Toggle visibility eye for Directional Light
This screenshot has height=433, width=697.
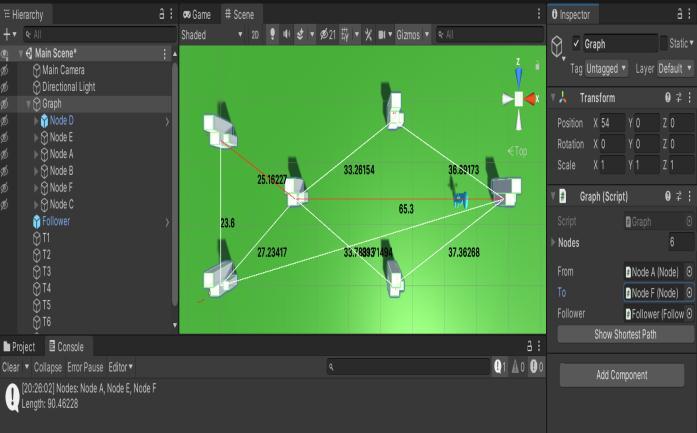click(x=4, y=88)
